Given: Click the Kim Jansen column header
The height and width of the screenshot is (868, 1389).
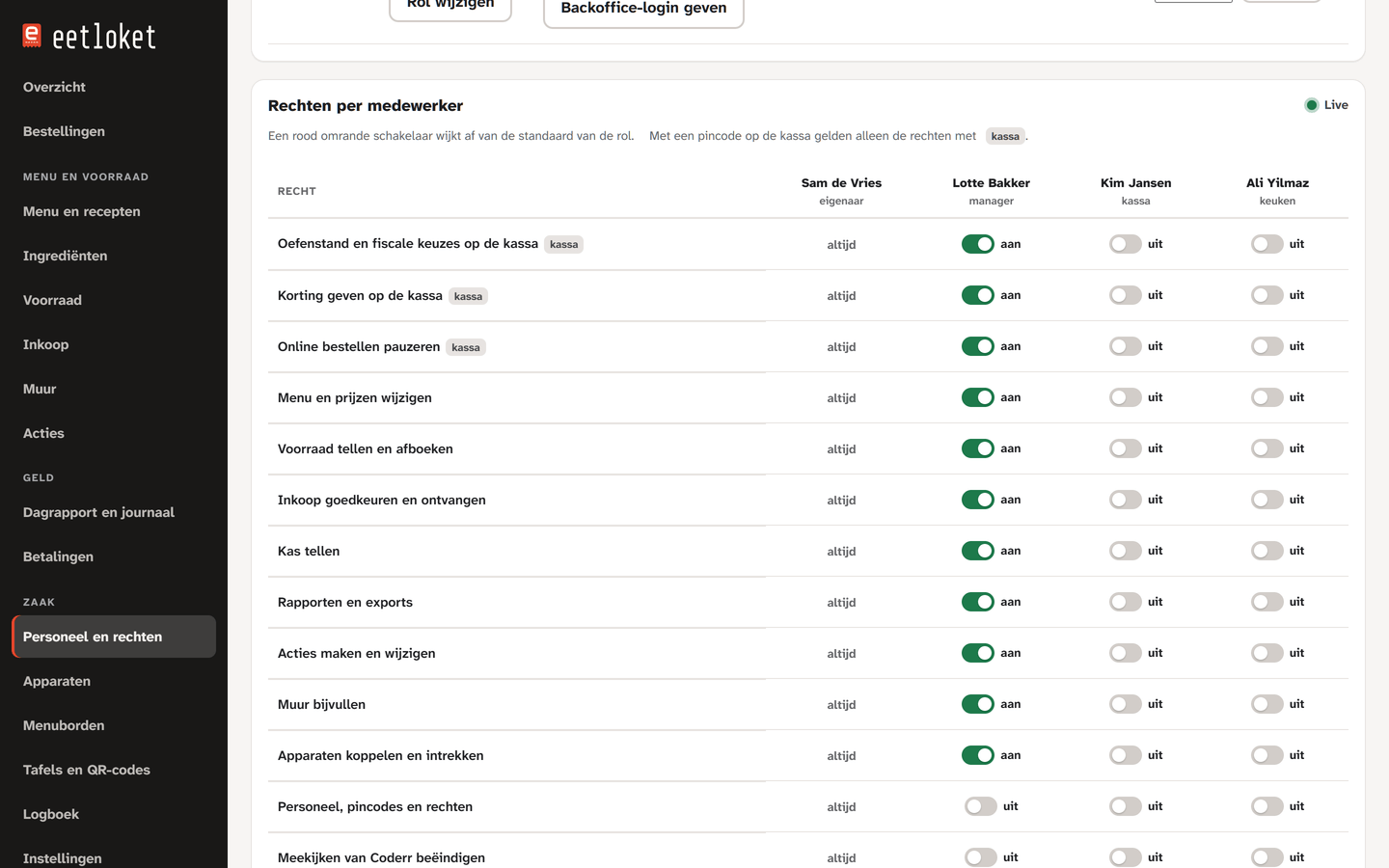Looking at the screenshot, I should [x=1135, y=191].
